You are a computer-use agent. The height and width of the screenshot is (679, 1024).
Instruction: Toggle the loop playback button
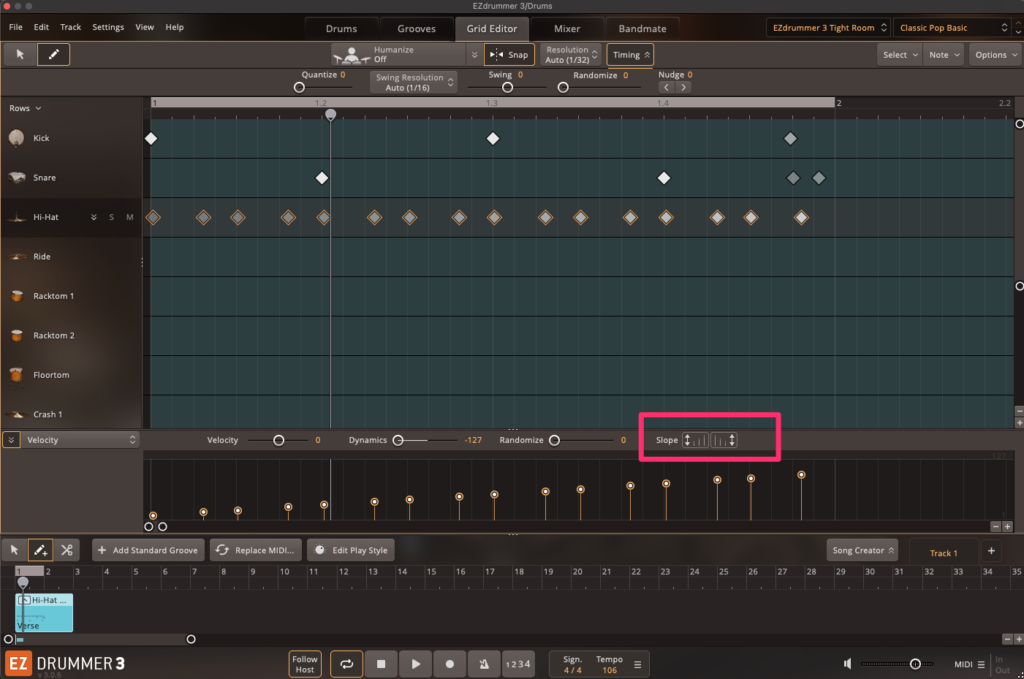tap(346, 663)
